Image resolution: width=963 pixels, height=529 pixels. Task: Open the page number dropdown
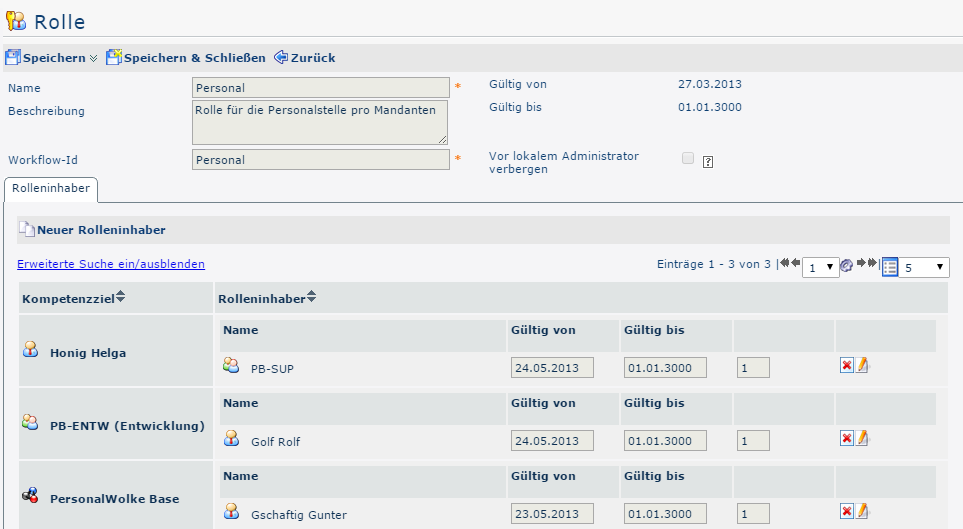pyautogui.click(x=820, y=268)
